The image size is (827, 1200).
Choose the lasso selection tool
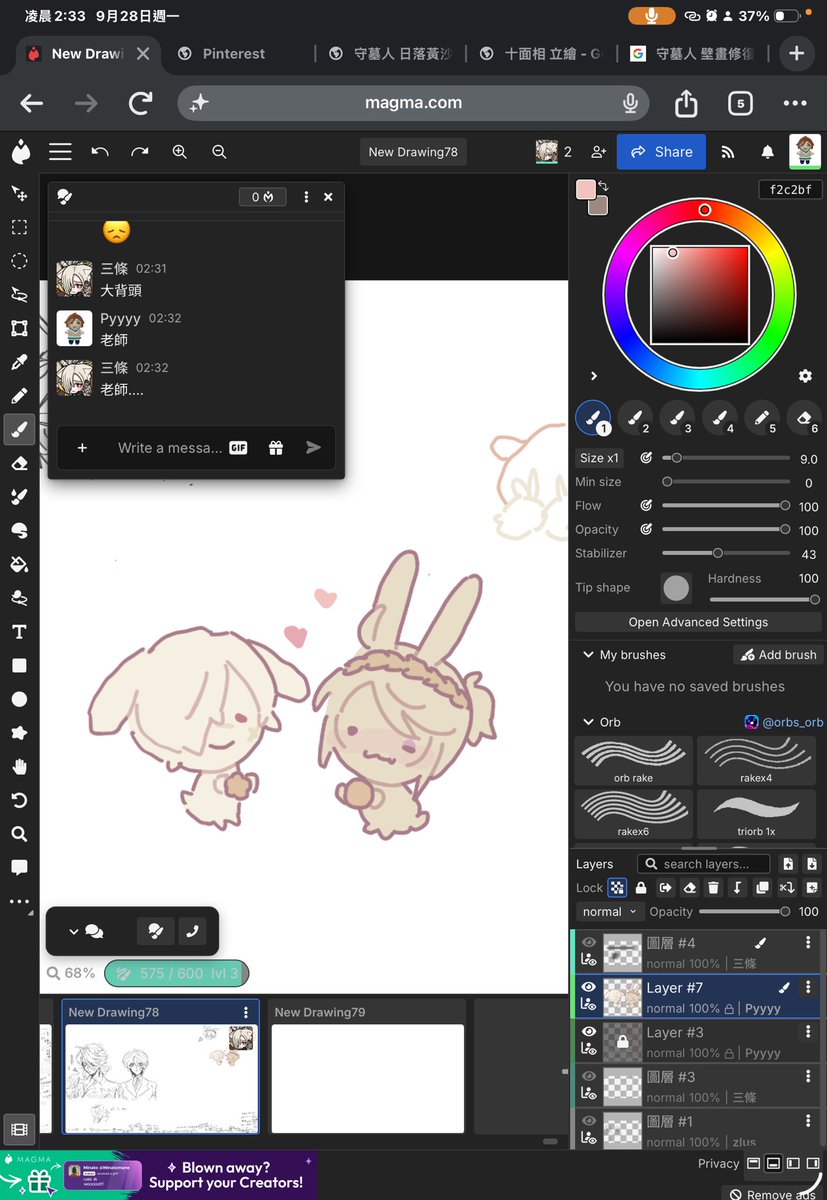(19, 295)
